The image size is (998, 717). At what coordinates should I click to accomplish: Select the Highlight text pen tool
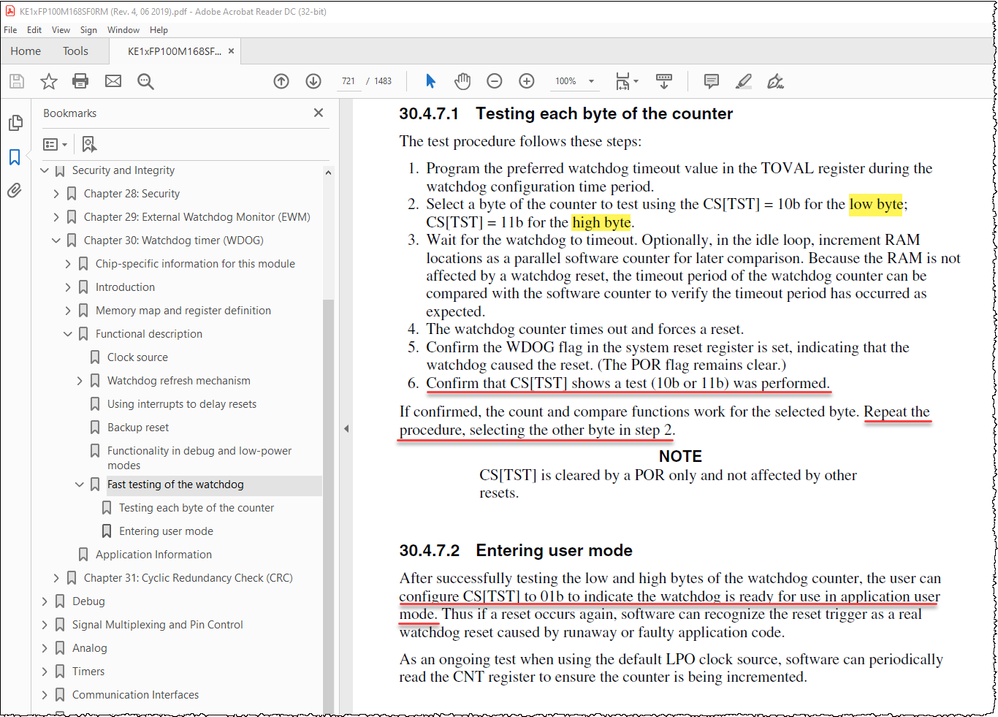[x=743, y=81]
